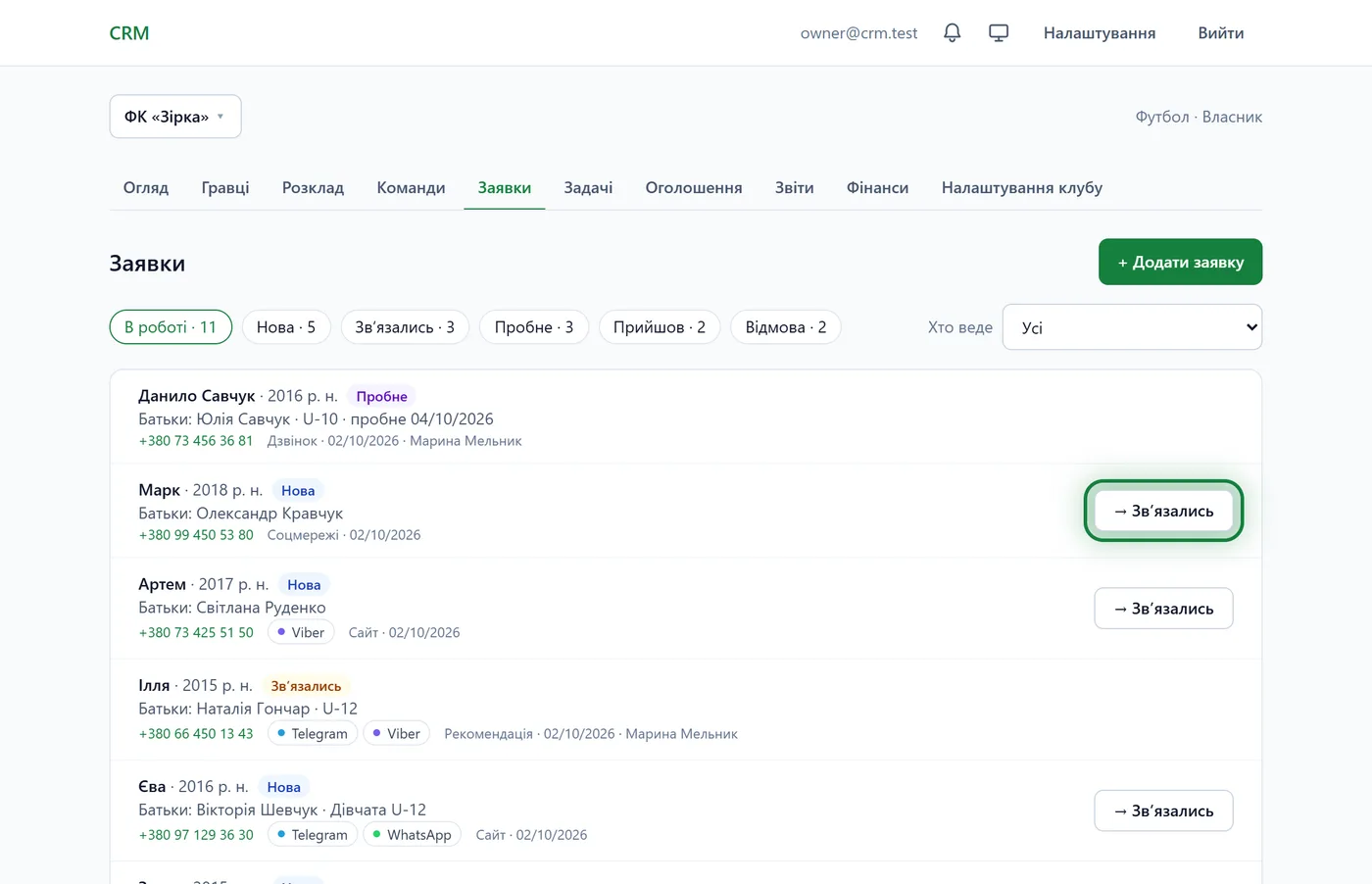Image resolution: width=1372 pixels, height=884 pixels.
Task: Go to the Фінанси tab
Action: click(877, 187)
